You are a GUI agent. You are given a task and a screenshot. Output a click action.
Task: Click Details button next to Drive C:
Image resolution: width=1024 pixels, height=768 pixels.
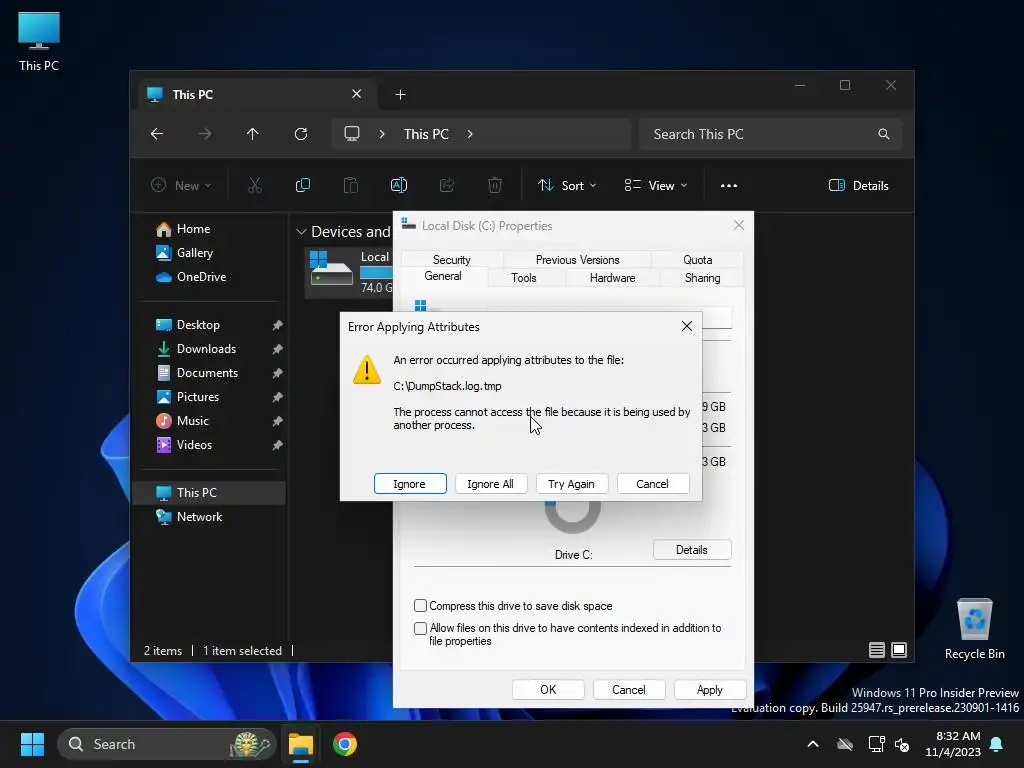coord(692,550)
